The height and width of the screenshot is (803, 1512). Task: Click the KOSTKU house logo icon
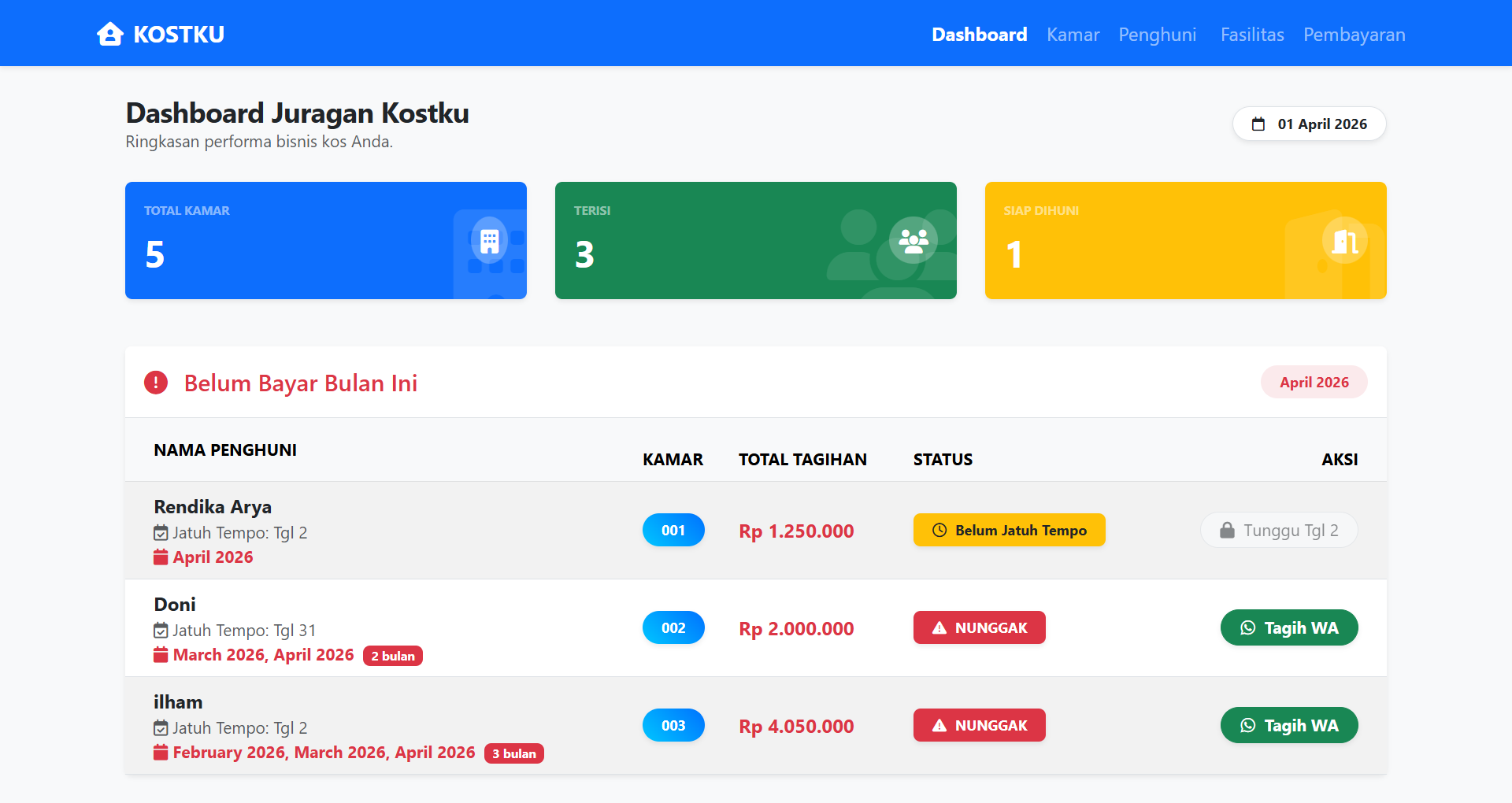click(110, 34)
